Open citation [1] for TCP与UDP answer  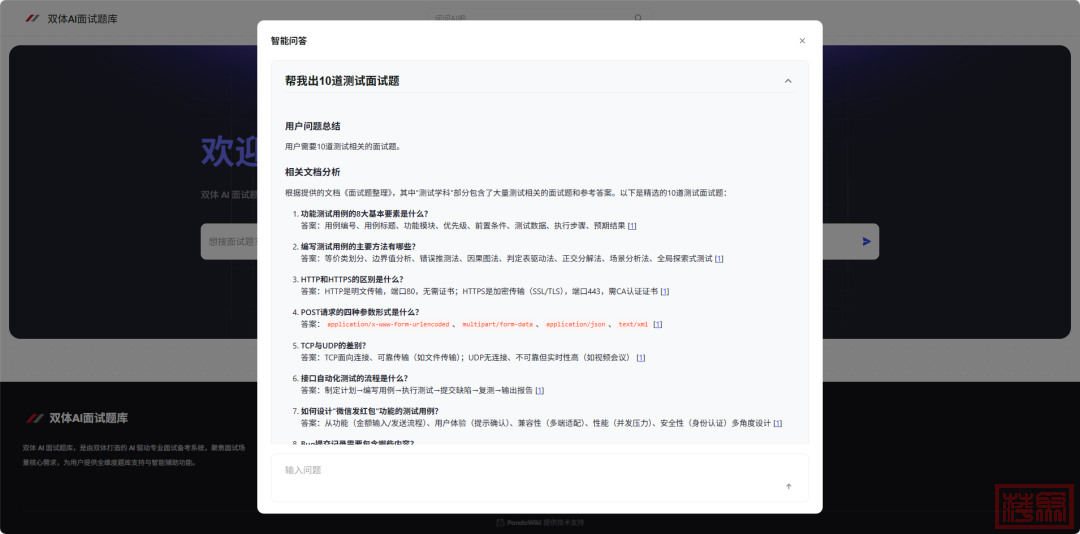pos(641,358)
